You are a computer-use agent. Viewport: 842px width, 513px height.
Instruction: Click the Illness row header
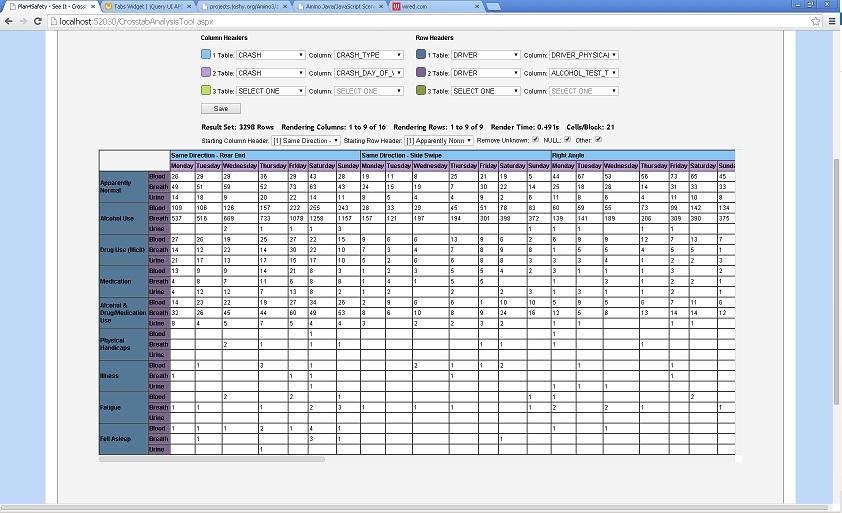(124, 375)
